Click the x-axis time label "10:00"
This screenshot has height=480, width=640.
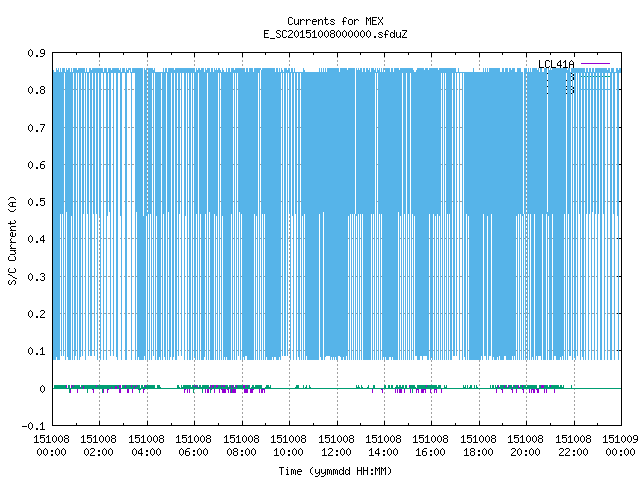(x=289, y=452)
